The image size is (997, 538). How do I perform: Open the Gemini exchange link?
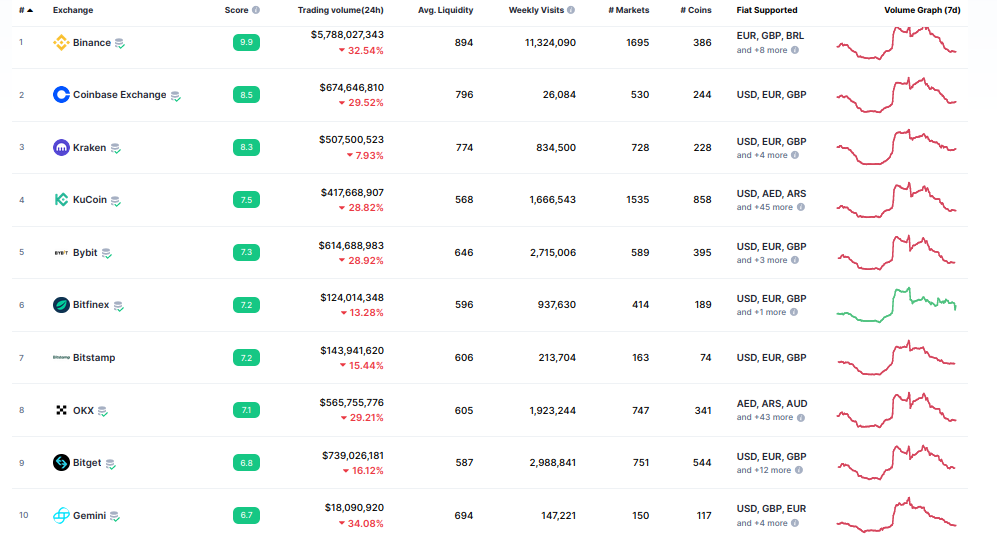pyautogui.click(x=90, y=515)
